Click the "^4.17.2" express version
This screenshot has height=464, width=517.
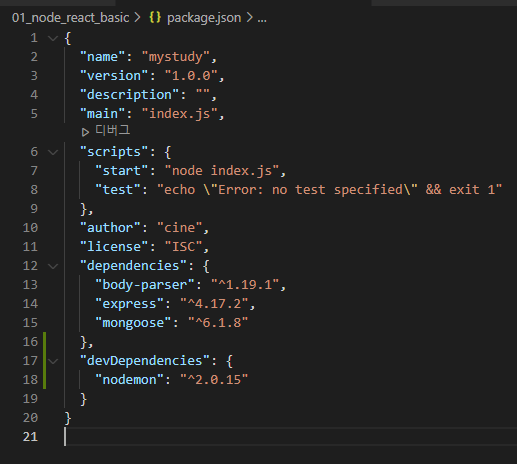[214, 304]
